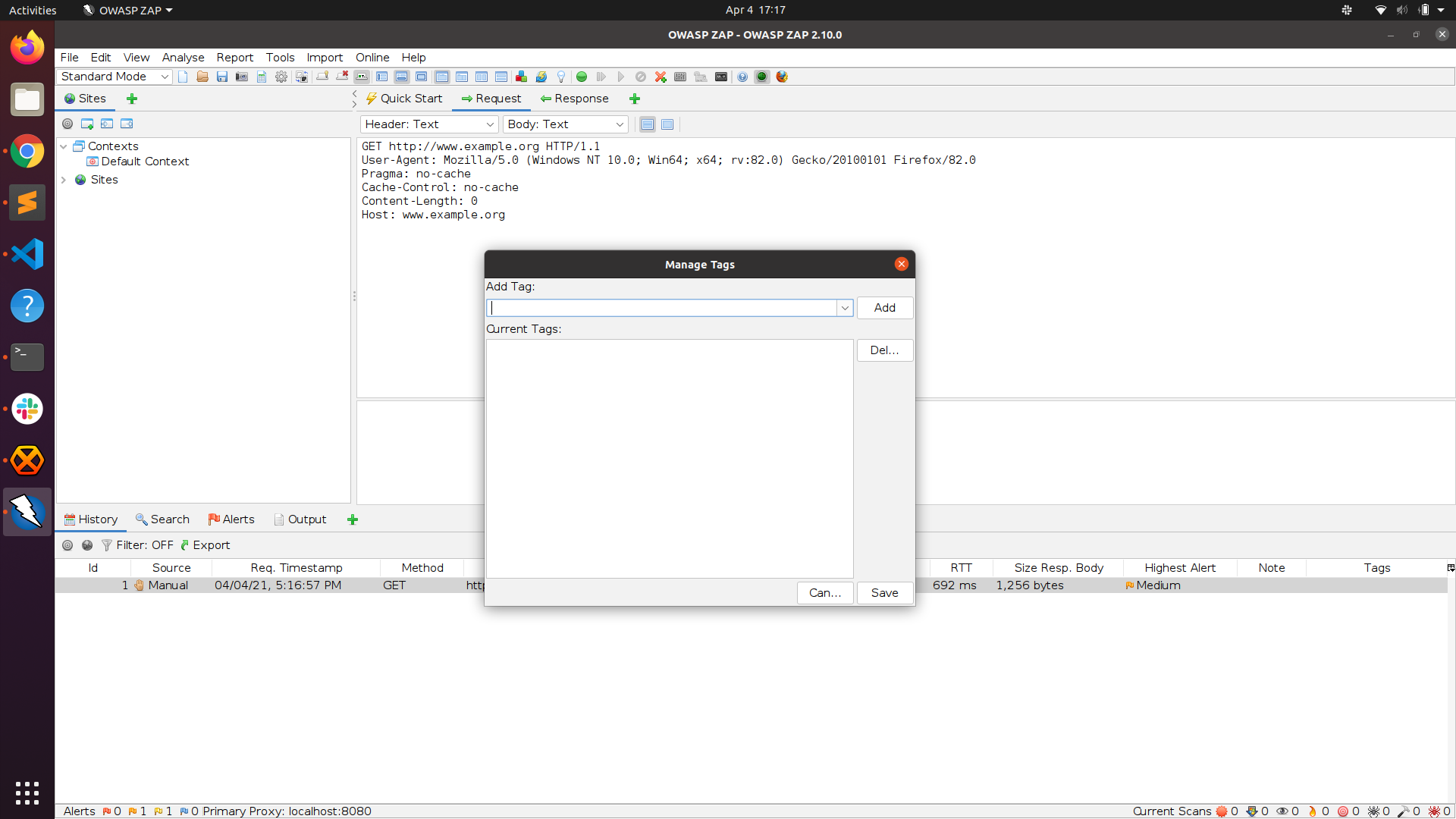Open the Session Snapshot camera icon
The height and width of the screenshot is (819, 1456).
click(242, 77)
